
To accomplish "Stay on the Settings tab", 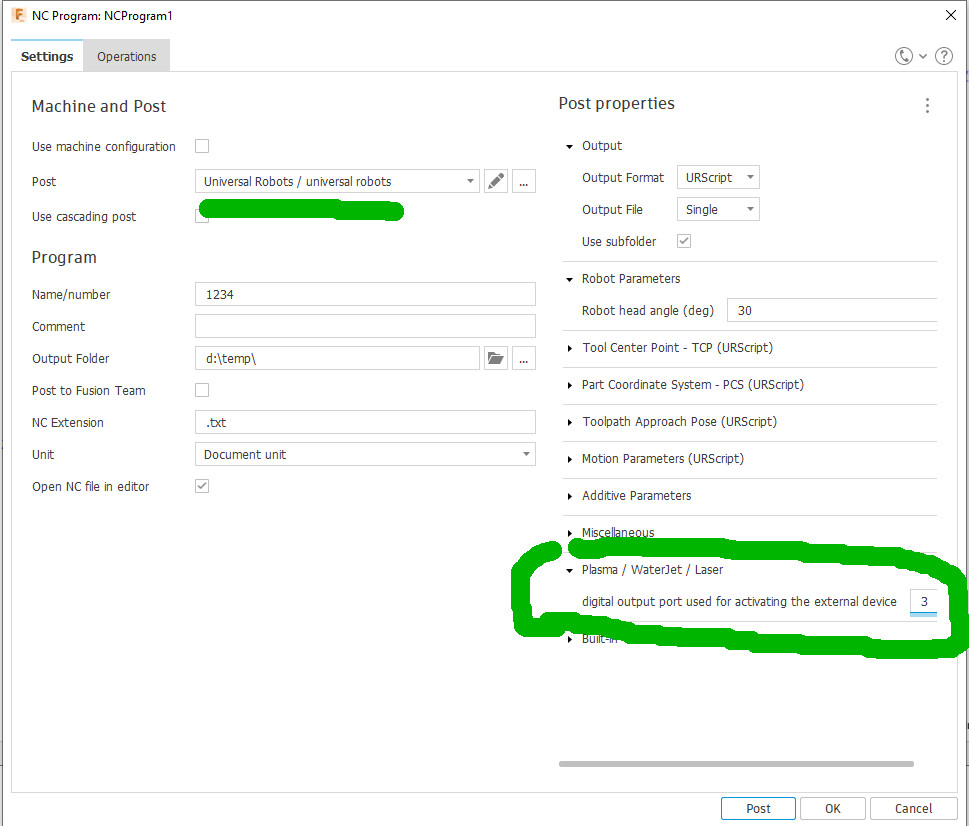I will pos(46,56).
